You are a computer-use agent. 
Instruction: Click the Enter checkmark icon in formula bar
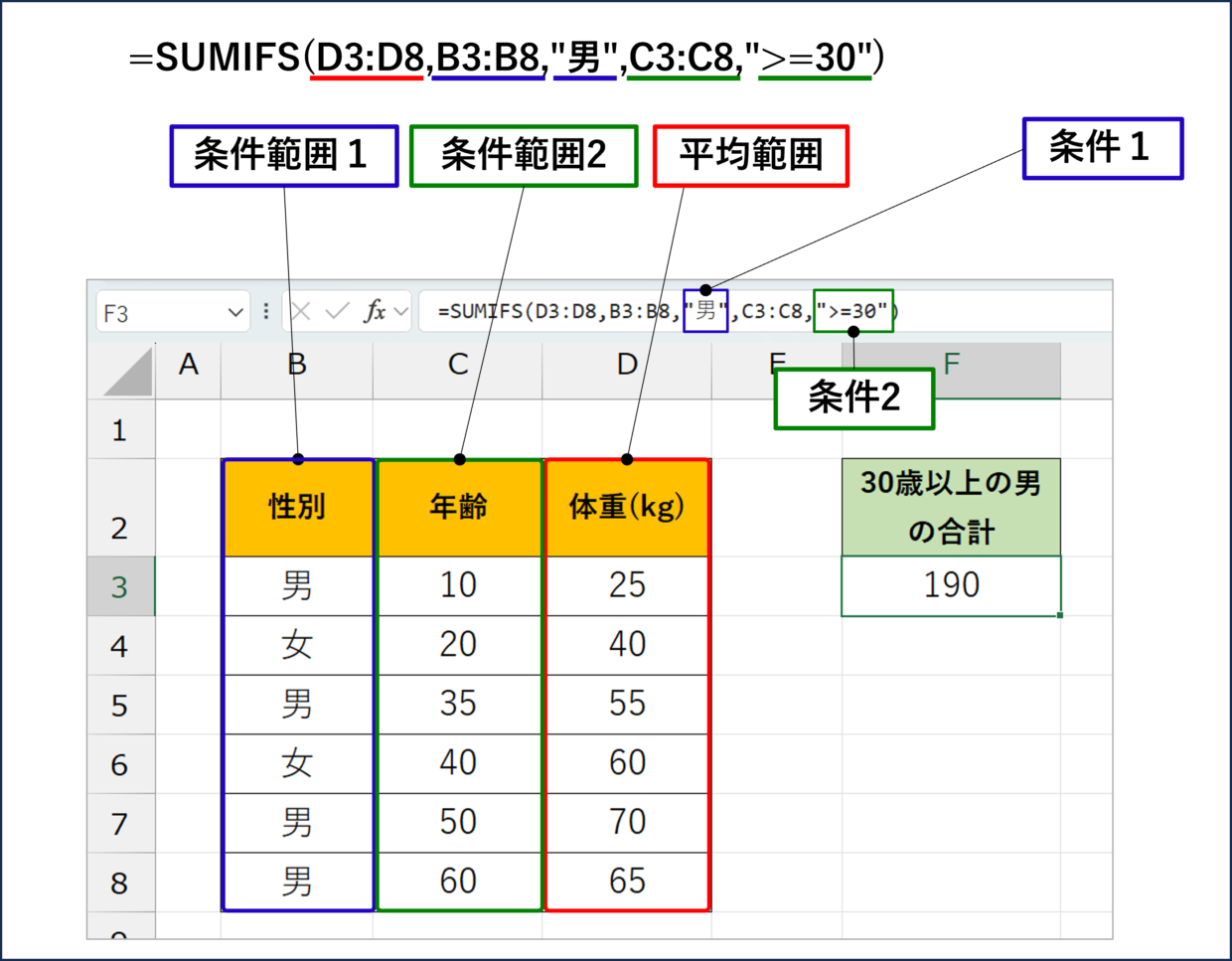[x=338, y=312]
